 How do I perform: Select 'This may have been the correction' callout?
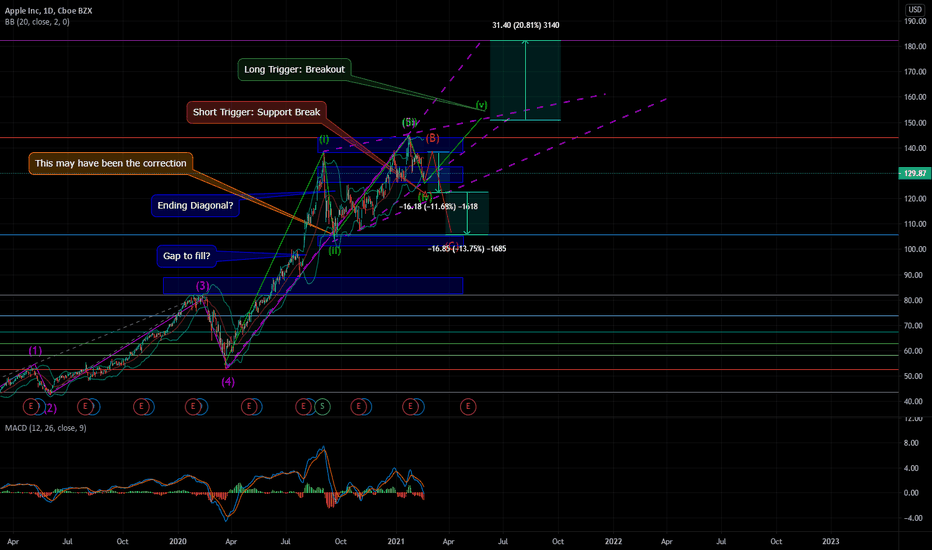click(111, 164)
